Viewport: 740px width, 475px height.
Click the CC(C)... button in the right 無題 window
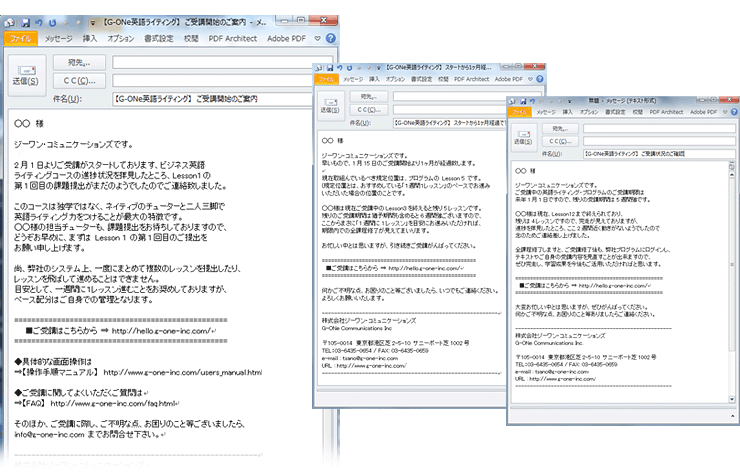[561, 141]
